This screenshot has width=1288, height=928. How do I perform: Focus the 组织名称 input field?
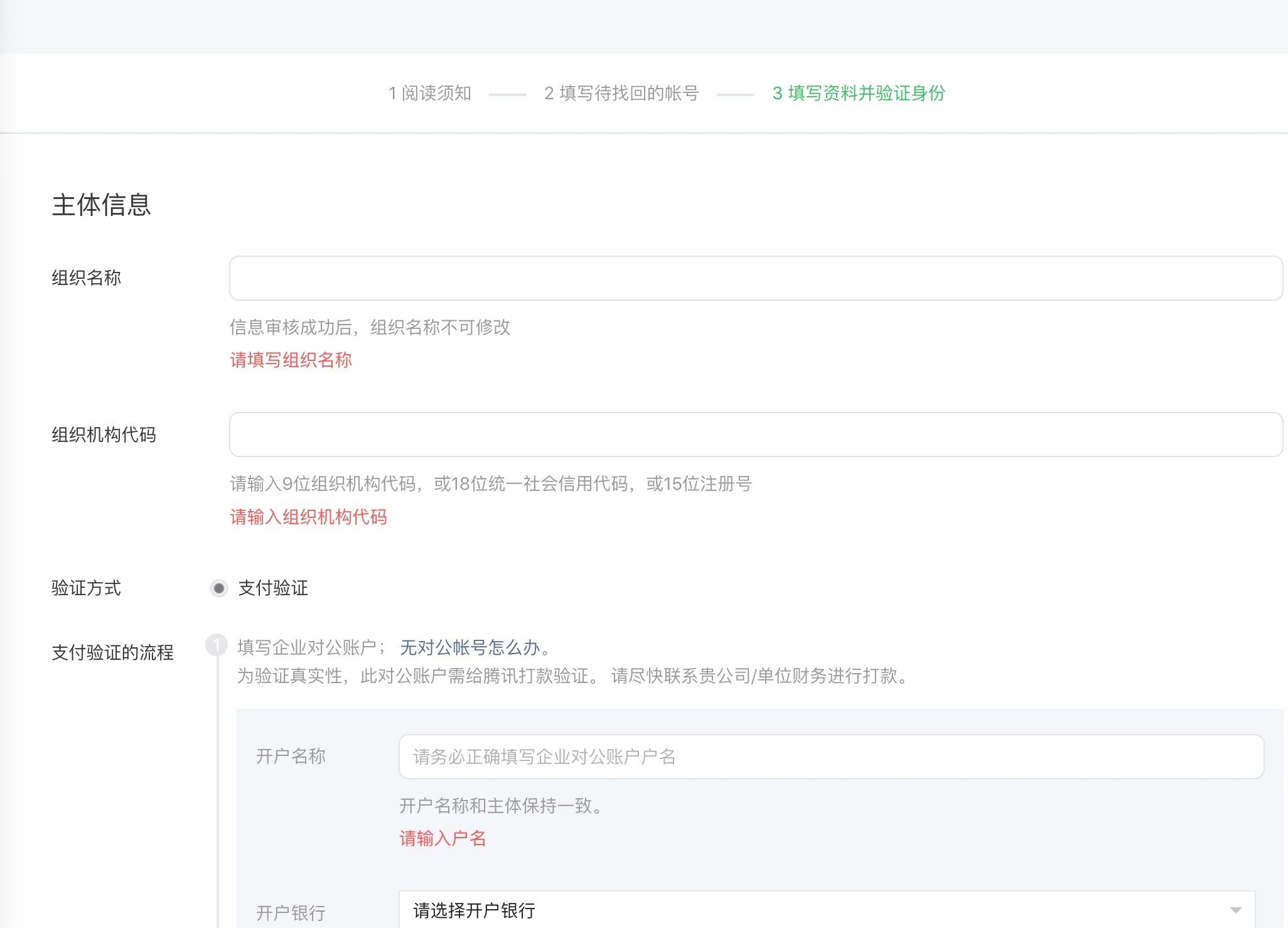pos(755,278)
